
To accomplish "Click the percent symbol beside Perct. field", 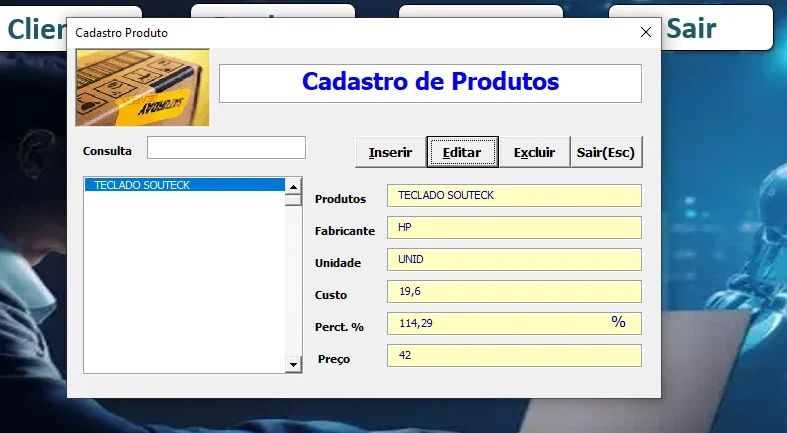I will (x=618, y=322).
